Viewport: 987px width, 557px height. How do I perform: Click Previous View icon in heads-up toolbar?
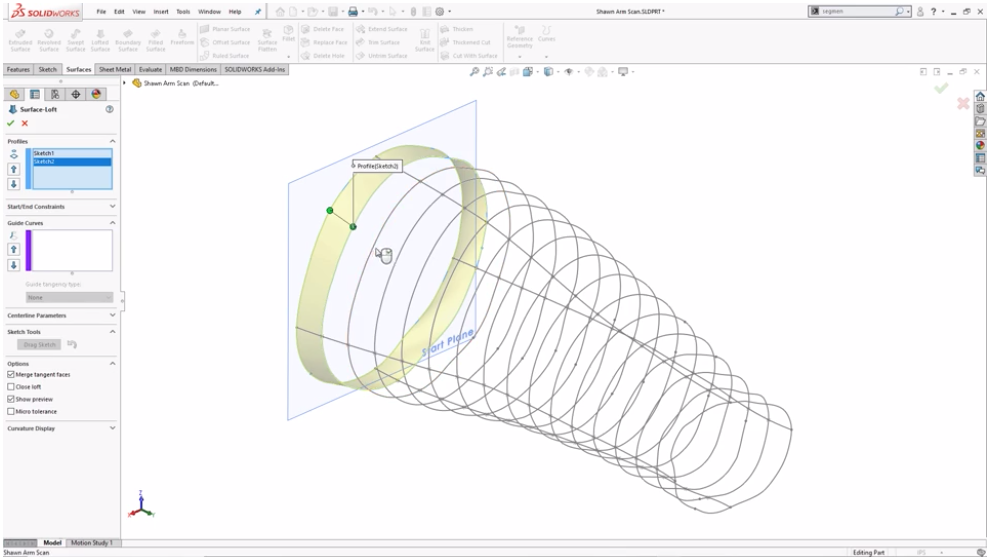coord(501,72)
